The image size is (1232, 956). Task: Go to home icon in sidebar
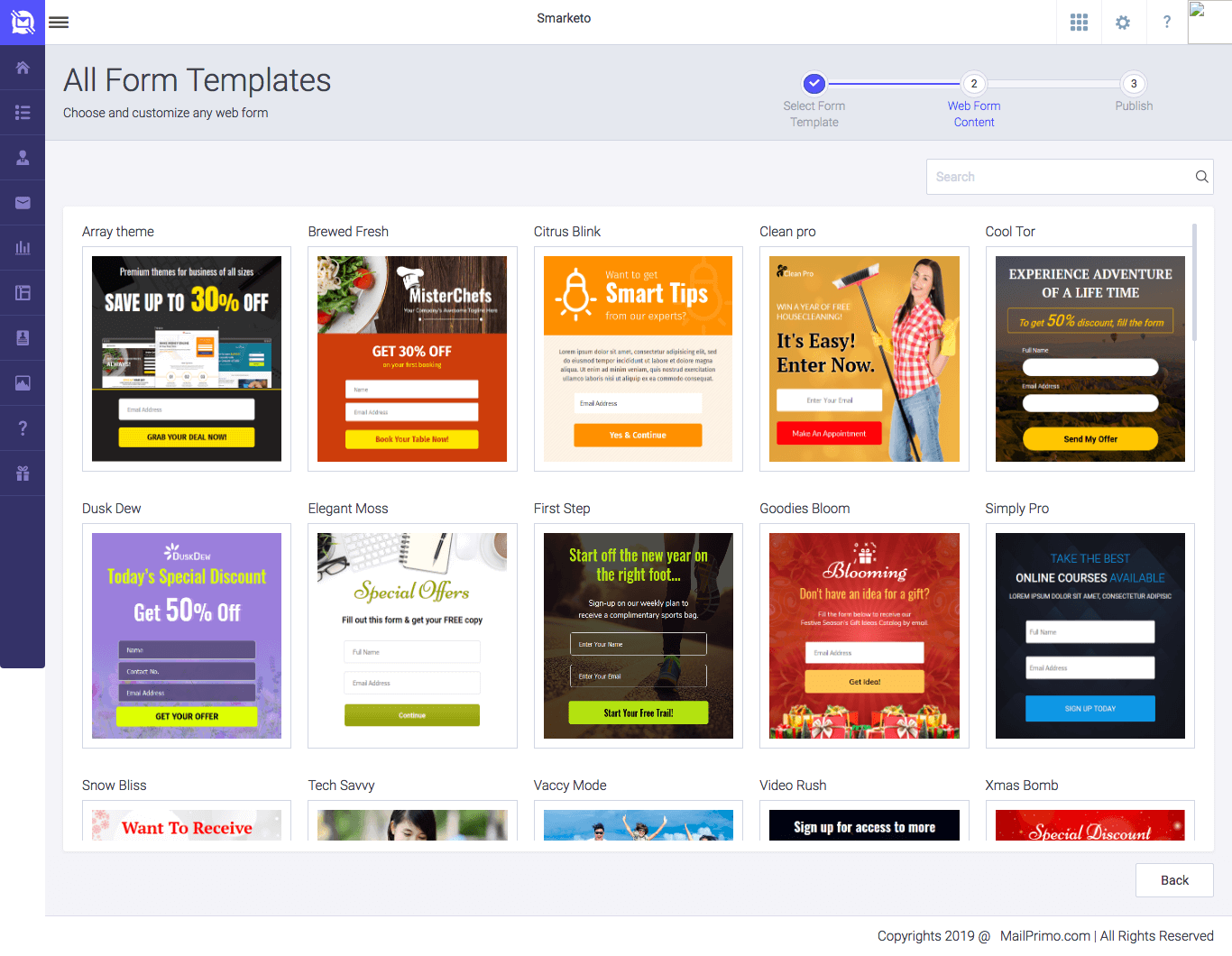click(23, 68)
